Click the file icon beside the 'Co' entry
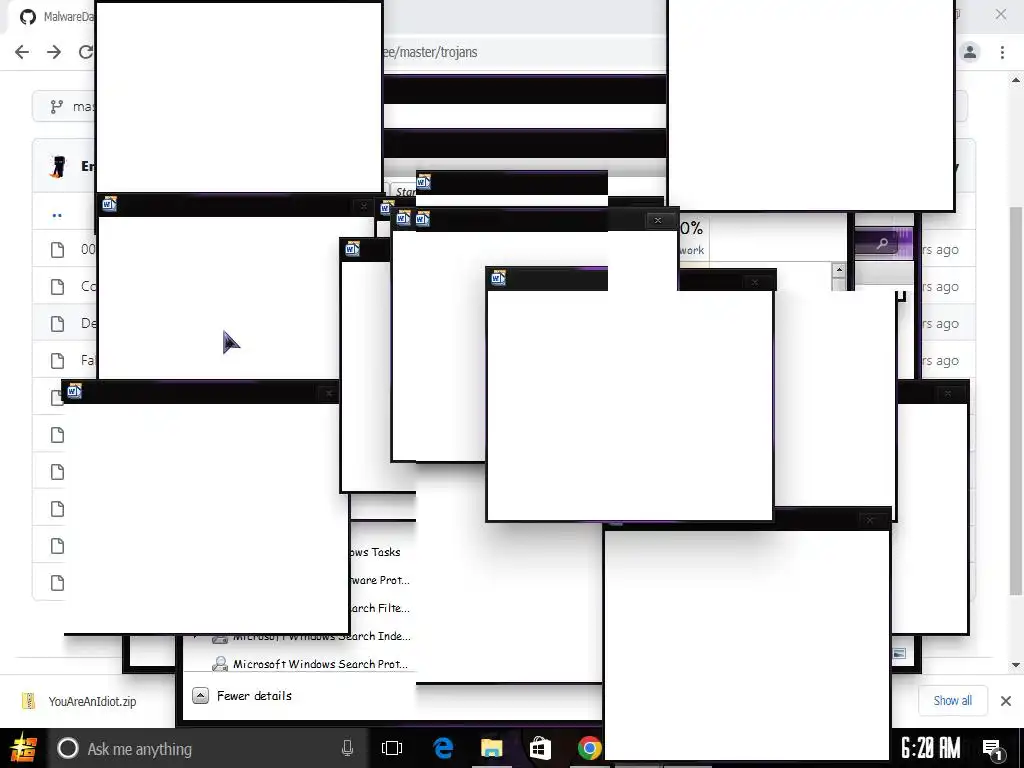 tap(57, 287)
